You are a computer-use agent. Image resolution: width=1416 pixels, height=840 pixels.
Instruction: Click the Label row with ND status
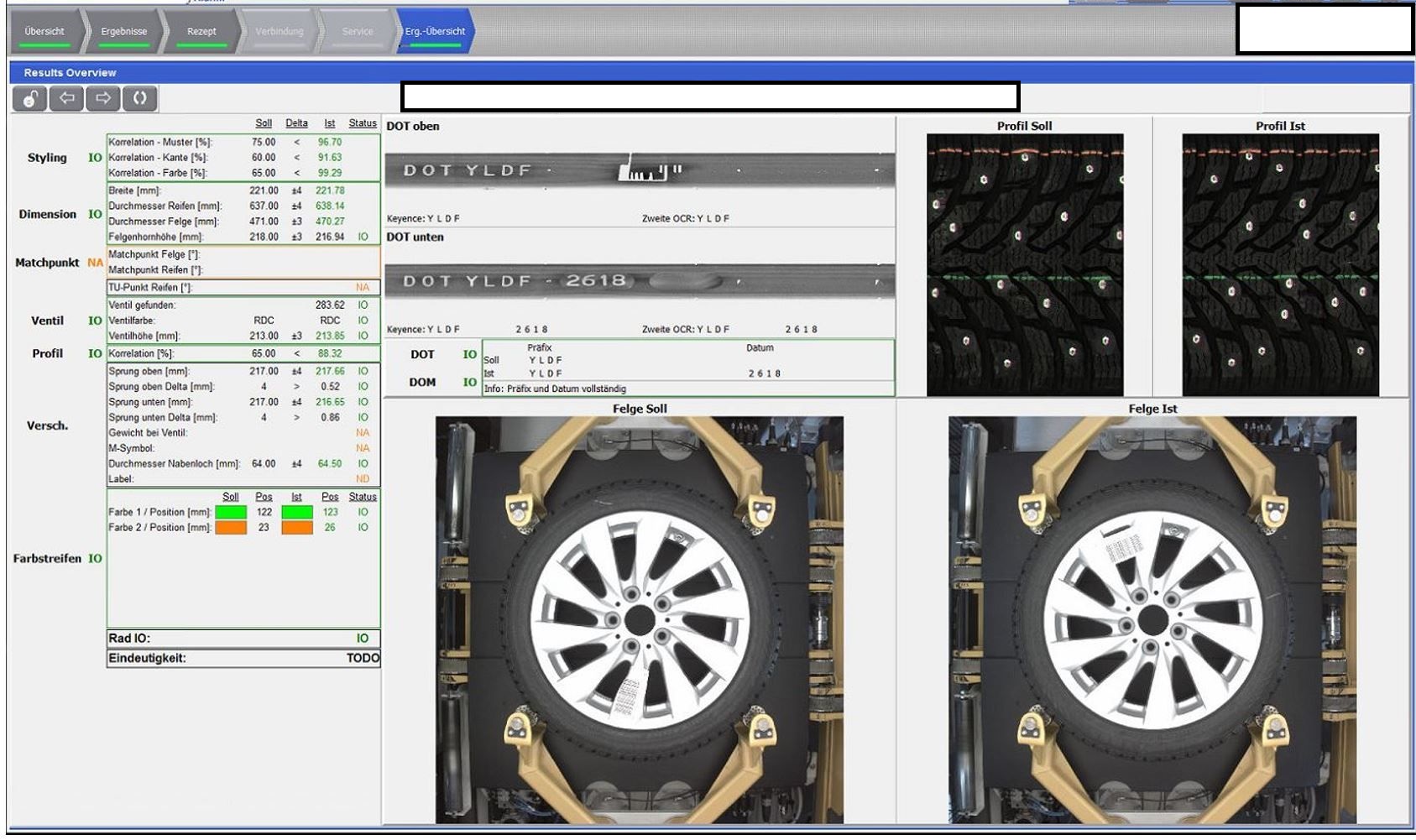(243, 479)
